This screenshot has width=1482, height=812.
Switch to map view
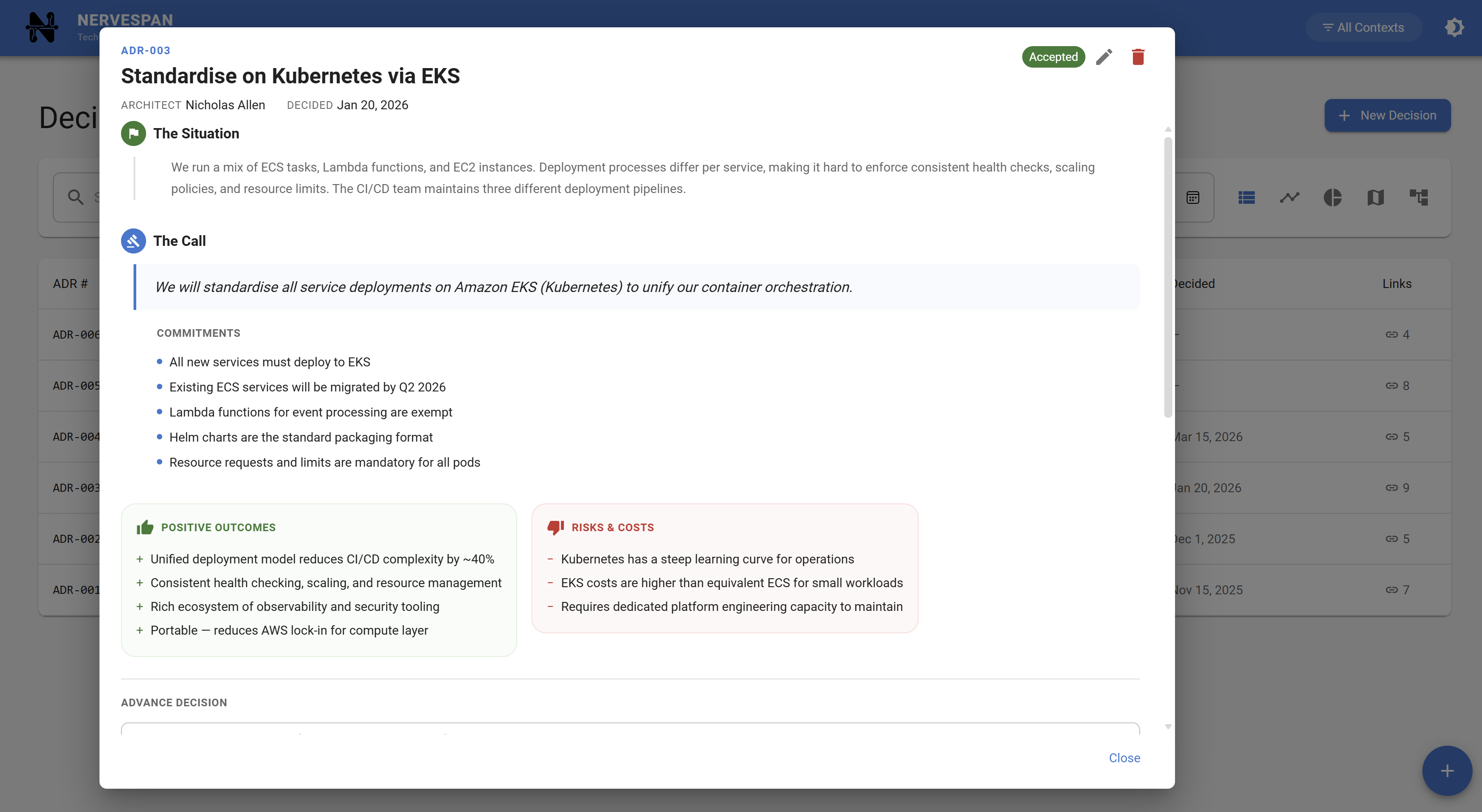[1376, 198]
